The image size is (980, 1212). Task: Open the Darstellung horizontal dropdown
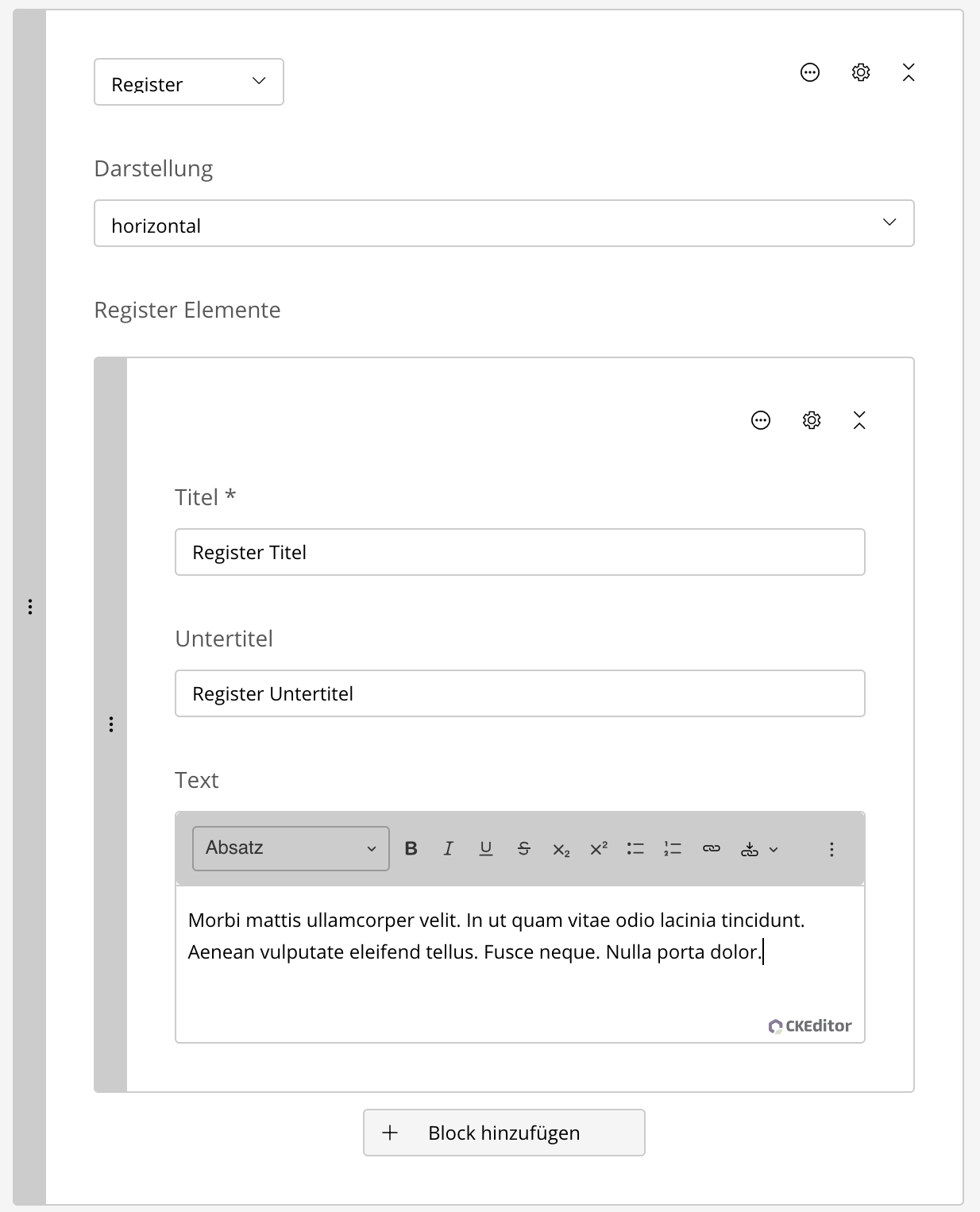tap(504, 223)
